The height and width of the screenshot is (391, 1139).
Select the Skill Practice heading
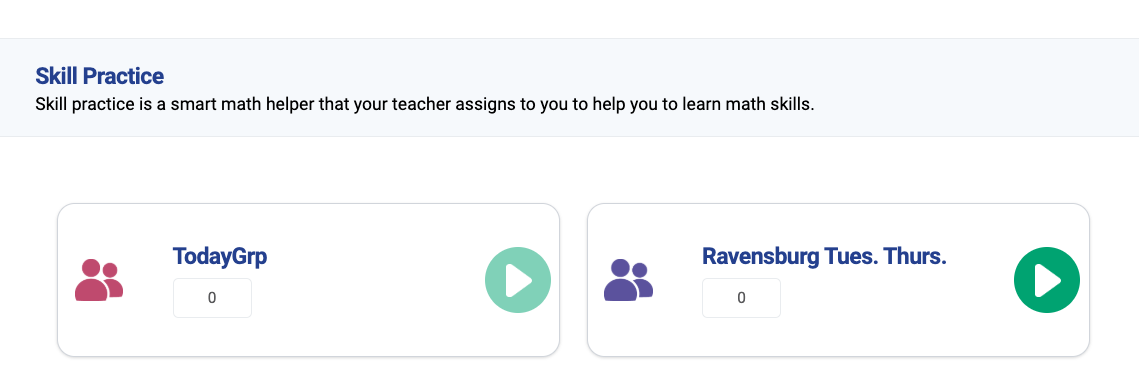pyautogui.click(x=100, y=76)
